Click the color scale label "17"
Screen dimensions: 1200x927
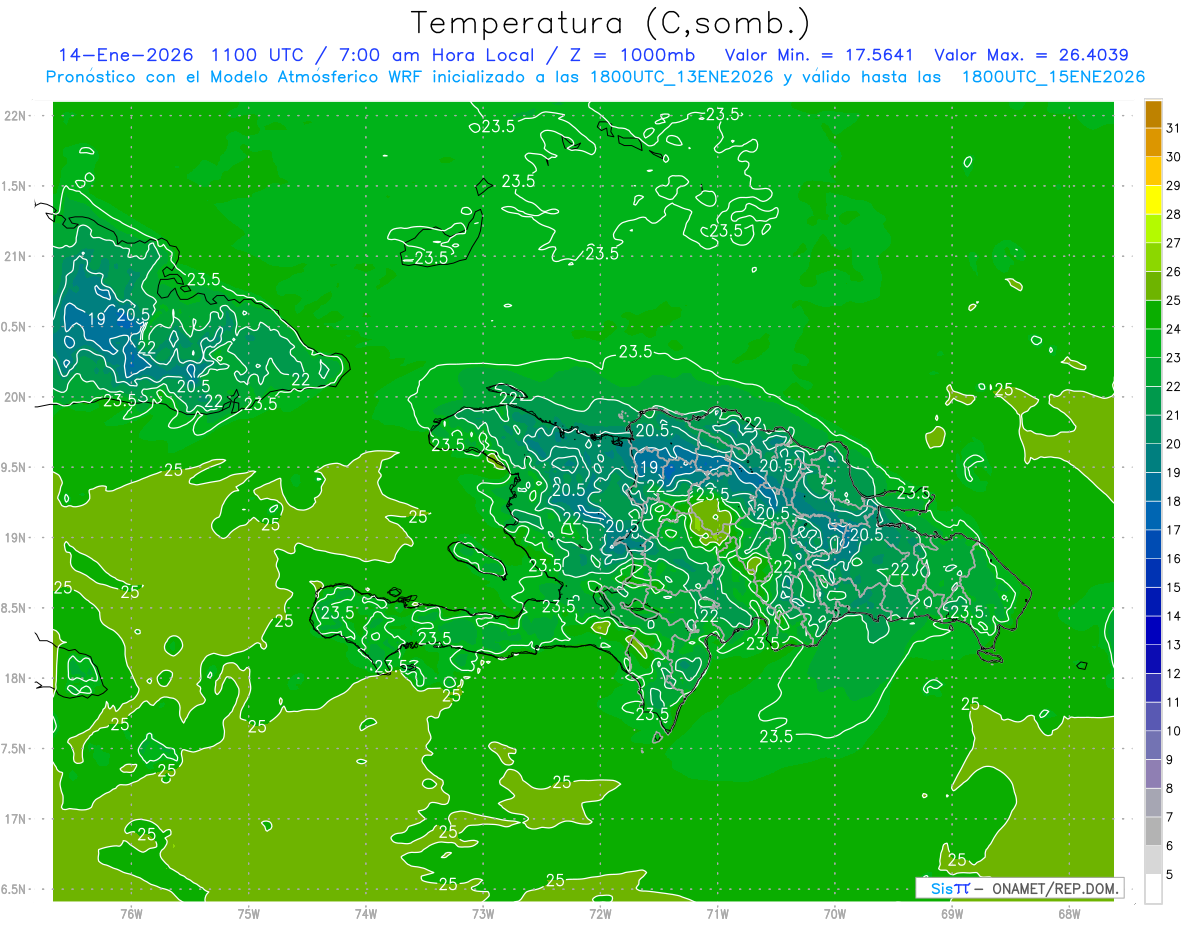tap(1174, 530)
